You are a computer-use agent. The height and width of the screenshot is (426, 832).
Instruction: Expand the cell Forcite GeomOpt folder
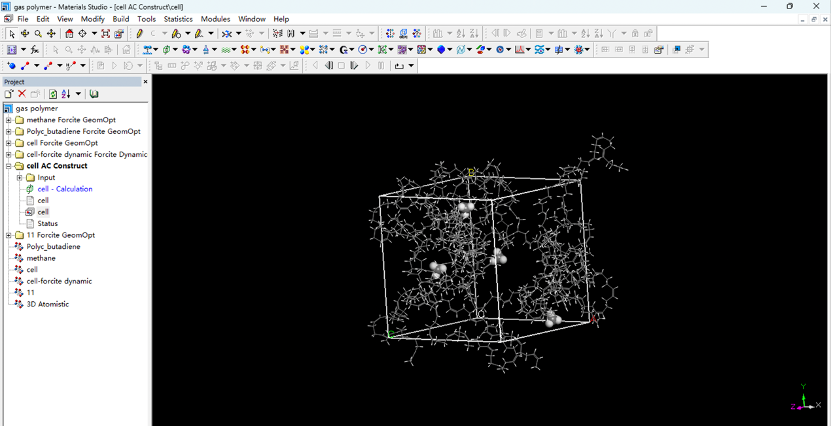(8, 143)
